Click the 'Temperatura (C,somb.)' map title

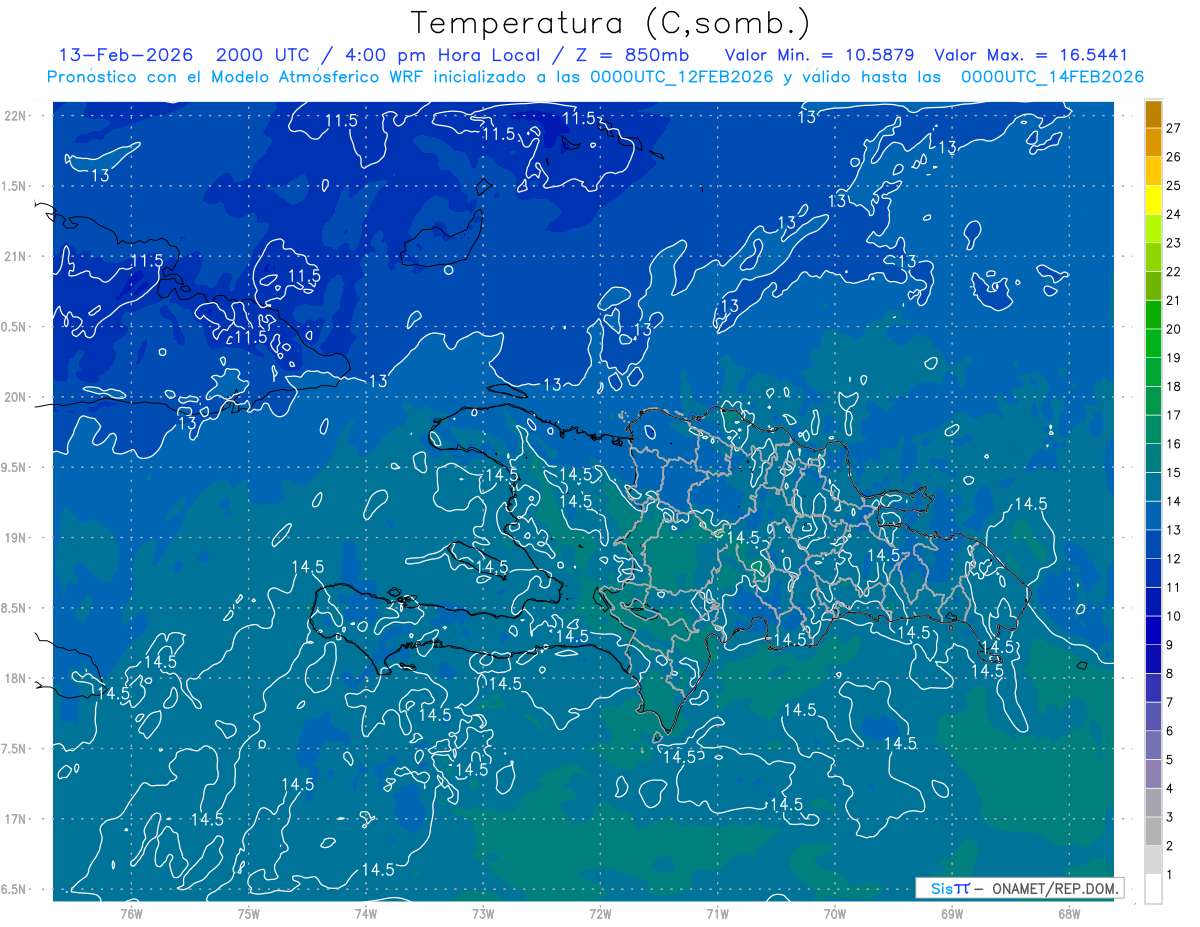click(x=611, y=24)
